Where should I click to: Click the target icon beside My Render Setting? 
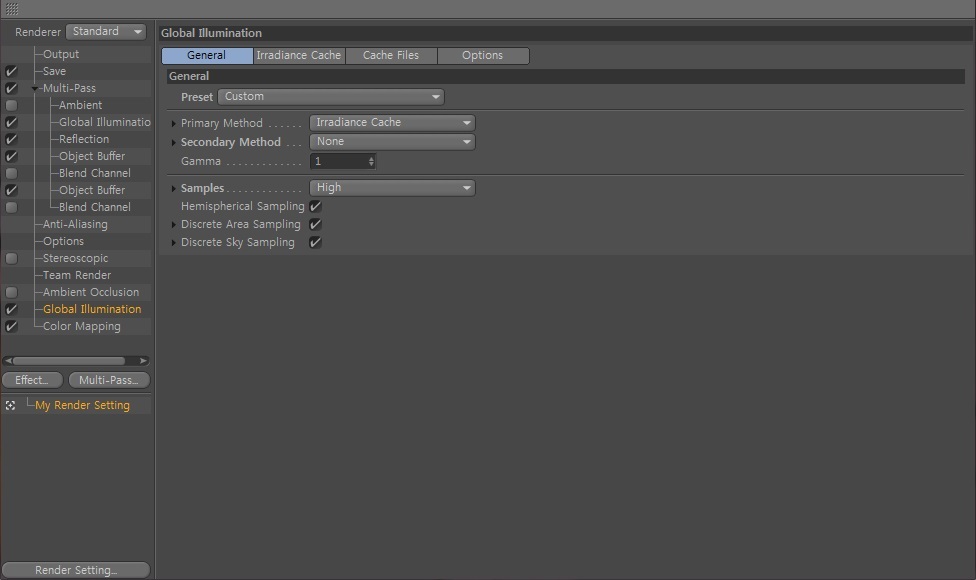point(11,405)
